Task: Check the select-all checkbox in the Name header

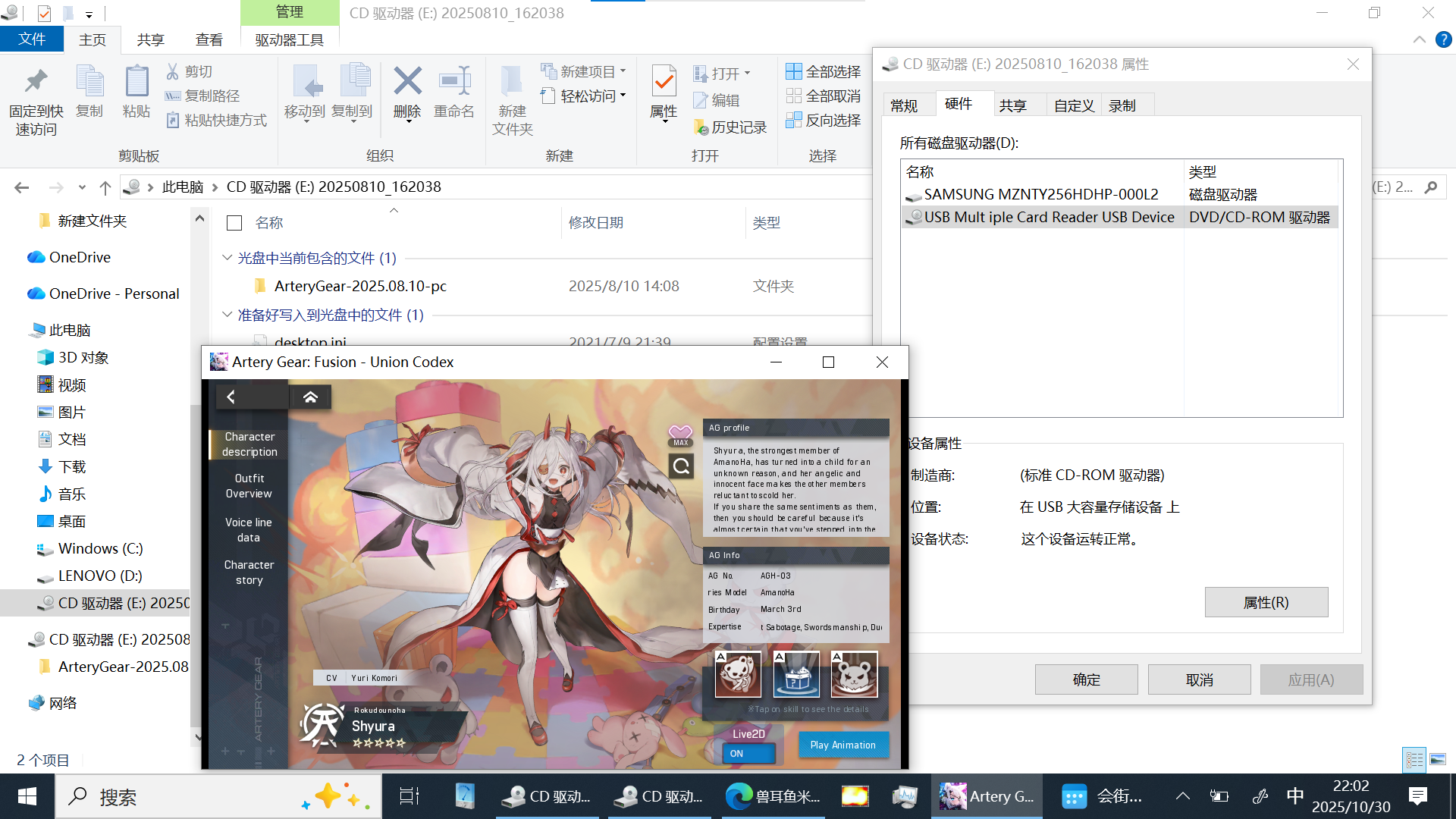Action: click(234, 223)
